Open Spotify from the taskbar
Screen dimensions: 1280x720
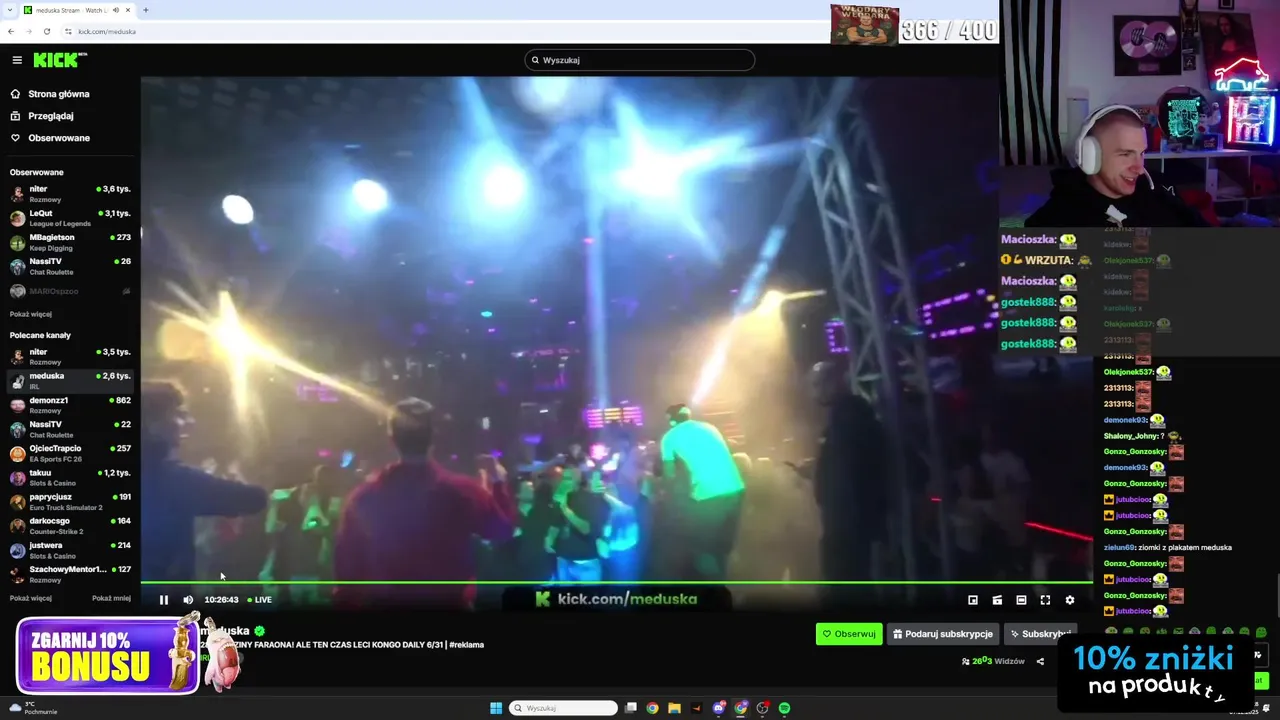point(784,708)
